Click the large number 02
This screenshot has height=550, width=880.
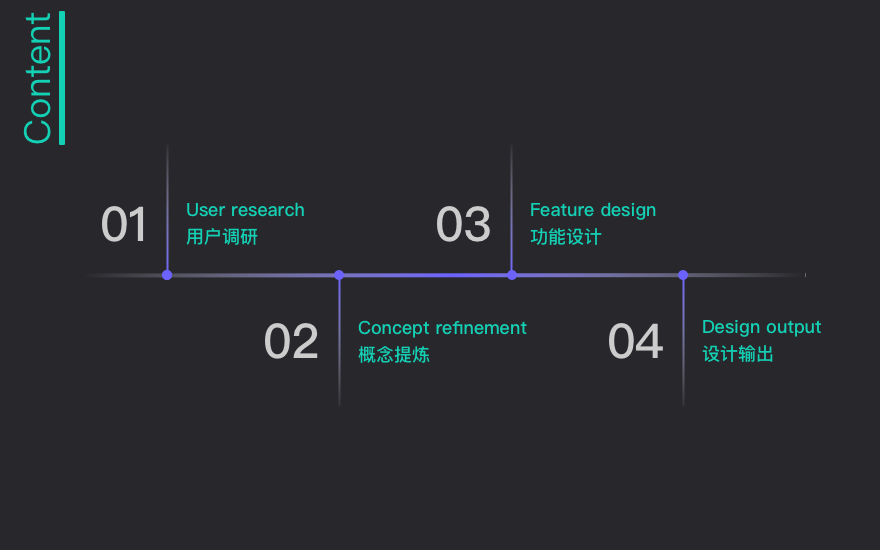click(x=291, y=342)
